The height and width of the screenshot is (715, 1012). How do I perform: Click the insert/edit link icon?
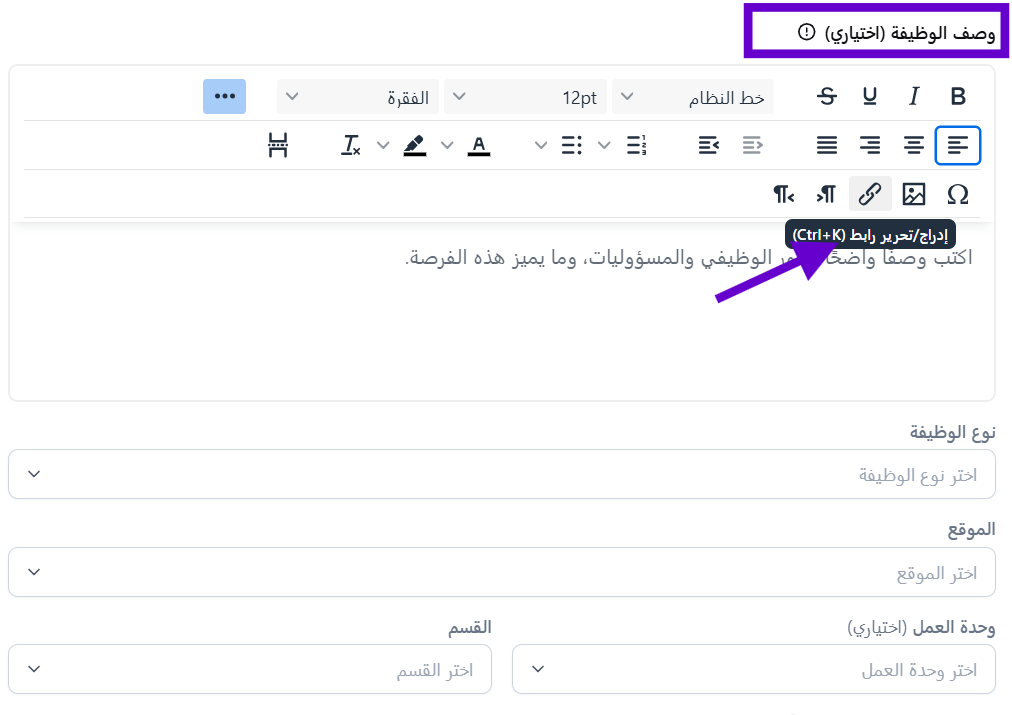click(870, 193)
